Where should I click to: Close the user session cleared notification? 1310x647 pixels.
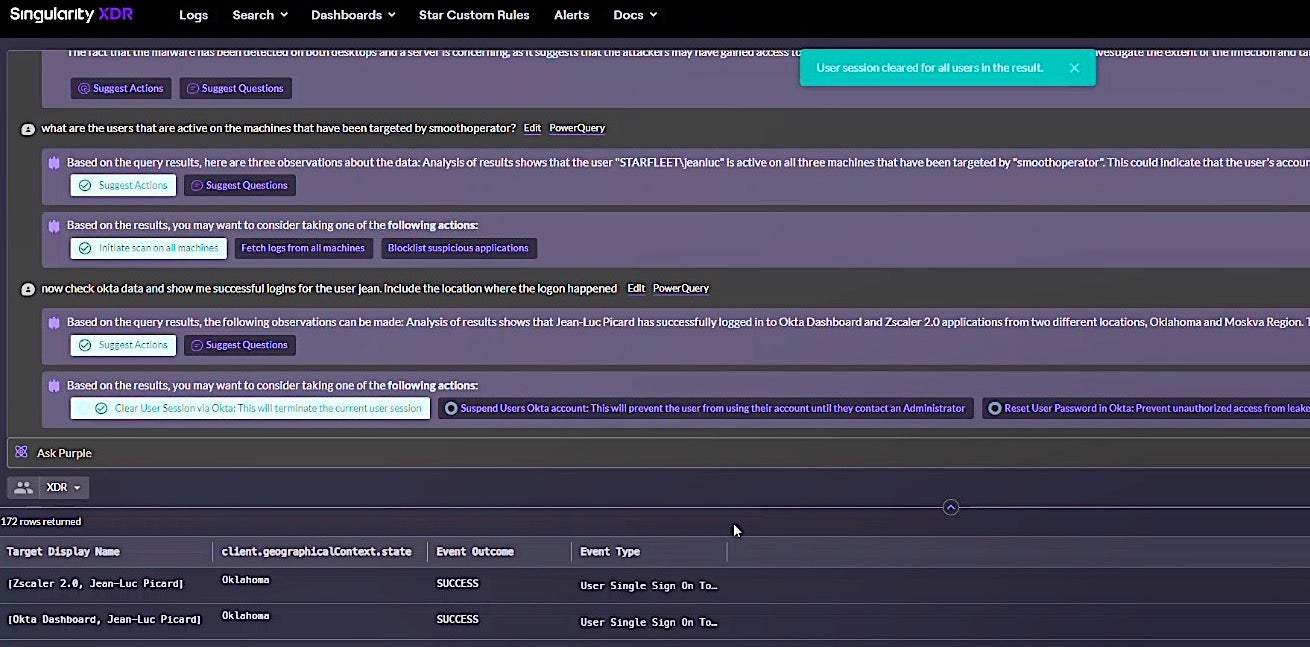pyautogui.click(x=1074, y=68)
